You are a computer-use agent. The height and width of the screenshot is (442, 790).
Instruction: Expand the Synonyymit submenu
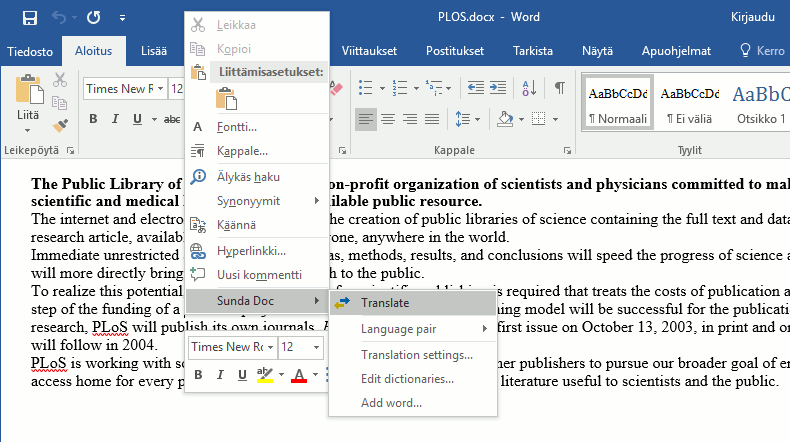pyautogui.click(x=257, y=201)
